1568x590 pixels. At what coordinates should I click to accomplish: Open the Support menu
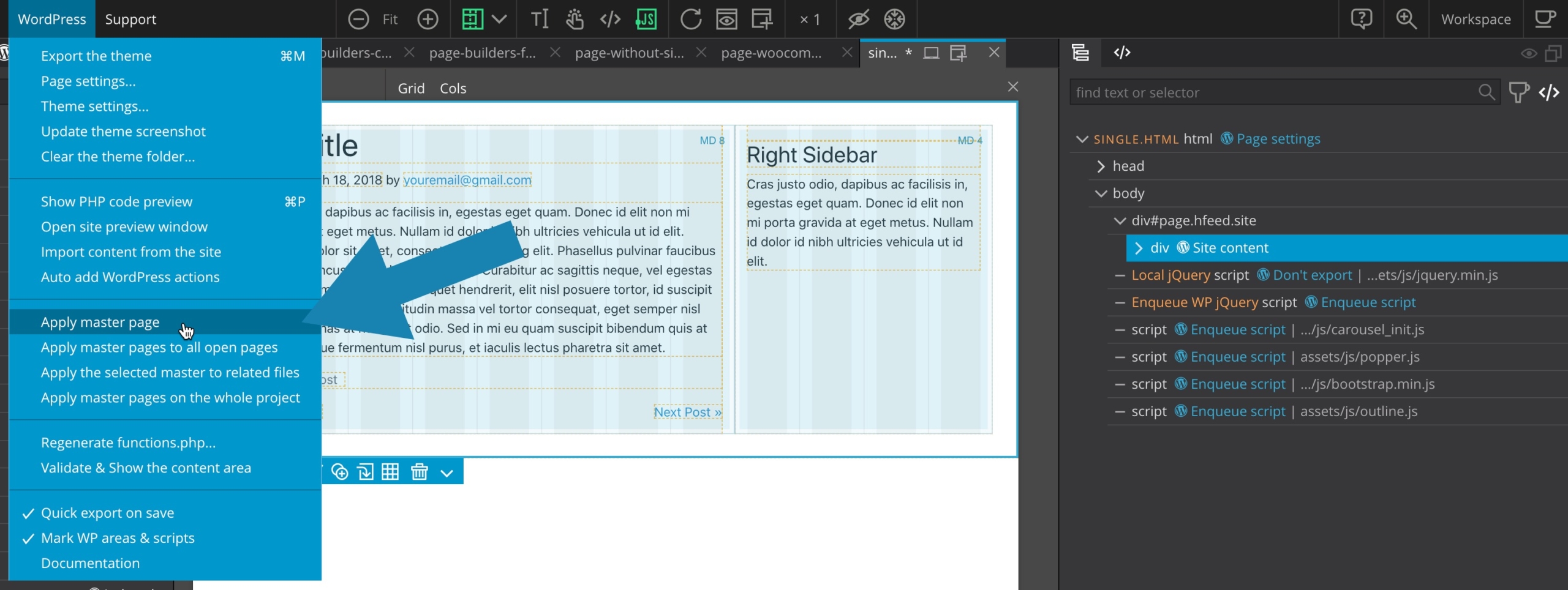[x=130, y=19]
